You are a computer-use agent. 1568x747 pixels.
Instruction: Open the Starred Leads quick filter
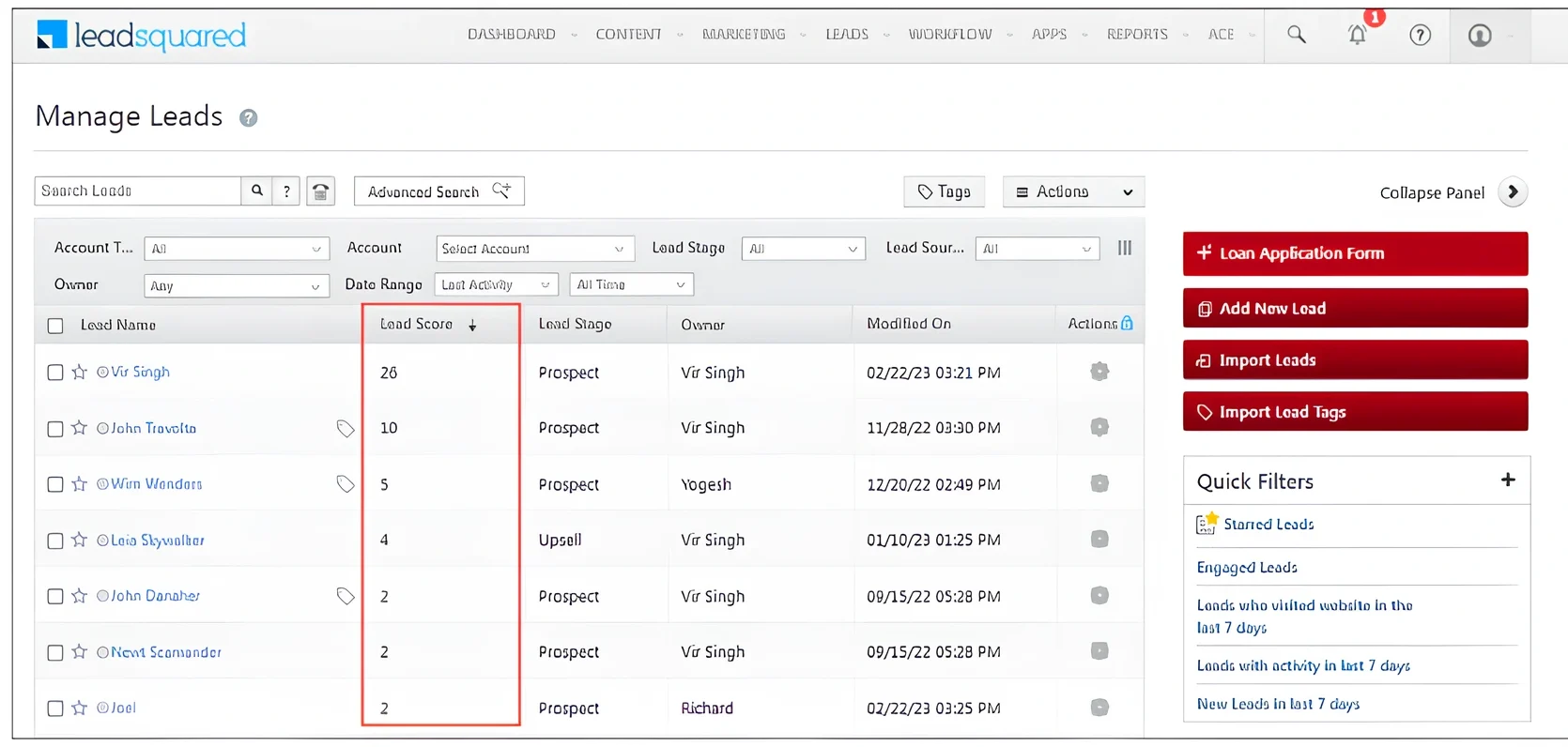(1268, 525)
